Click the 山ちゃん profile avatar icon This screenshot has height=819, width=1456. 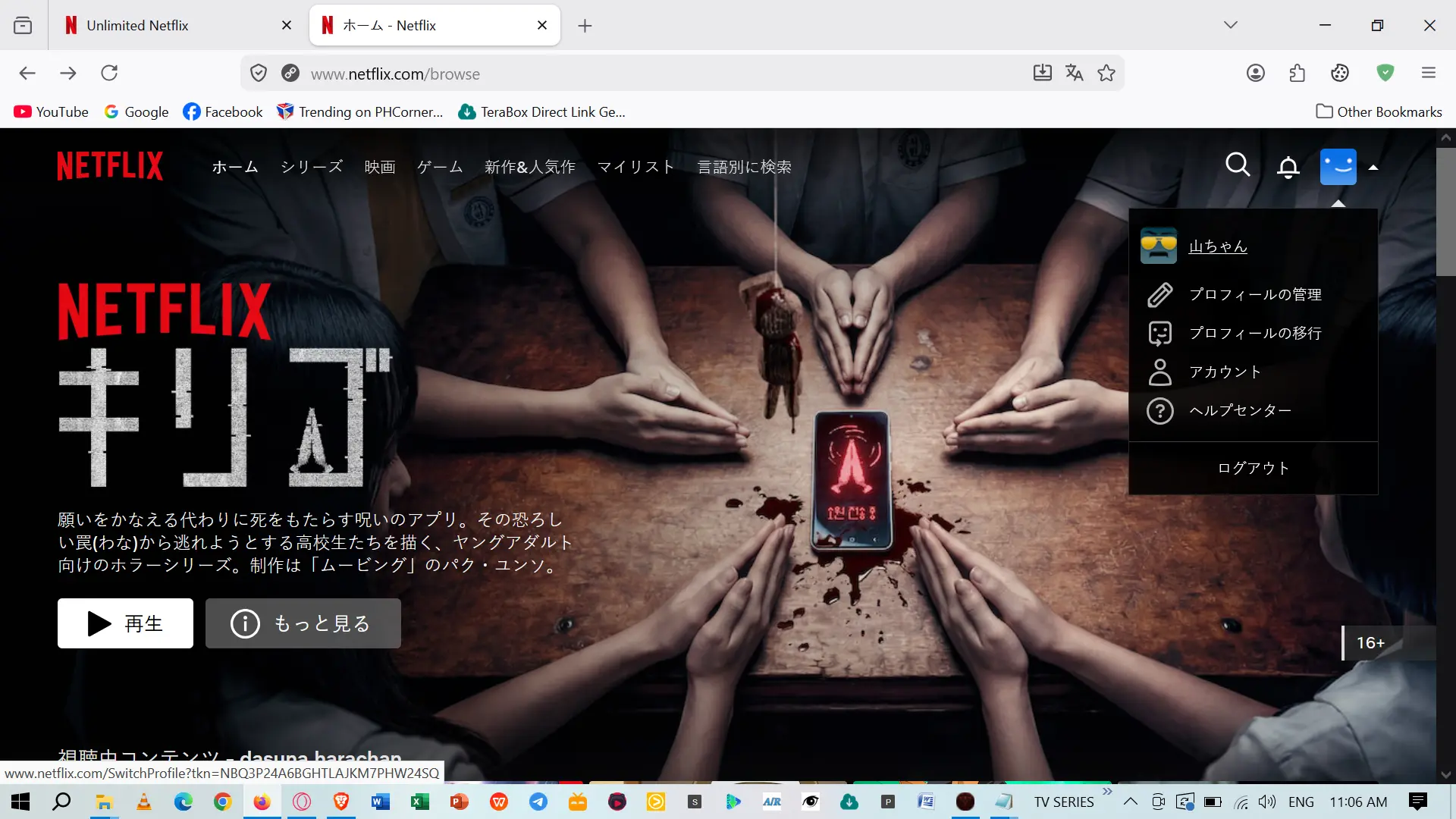click(1159, 246)
